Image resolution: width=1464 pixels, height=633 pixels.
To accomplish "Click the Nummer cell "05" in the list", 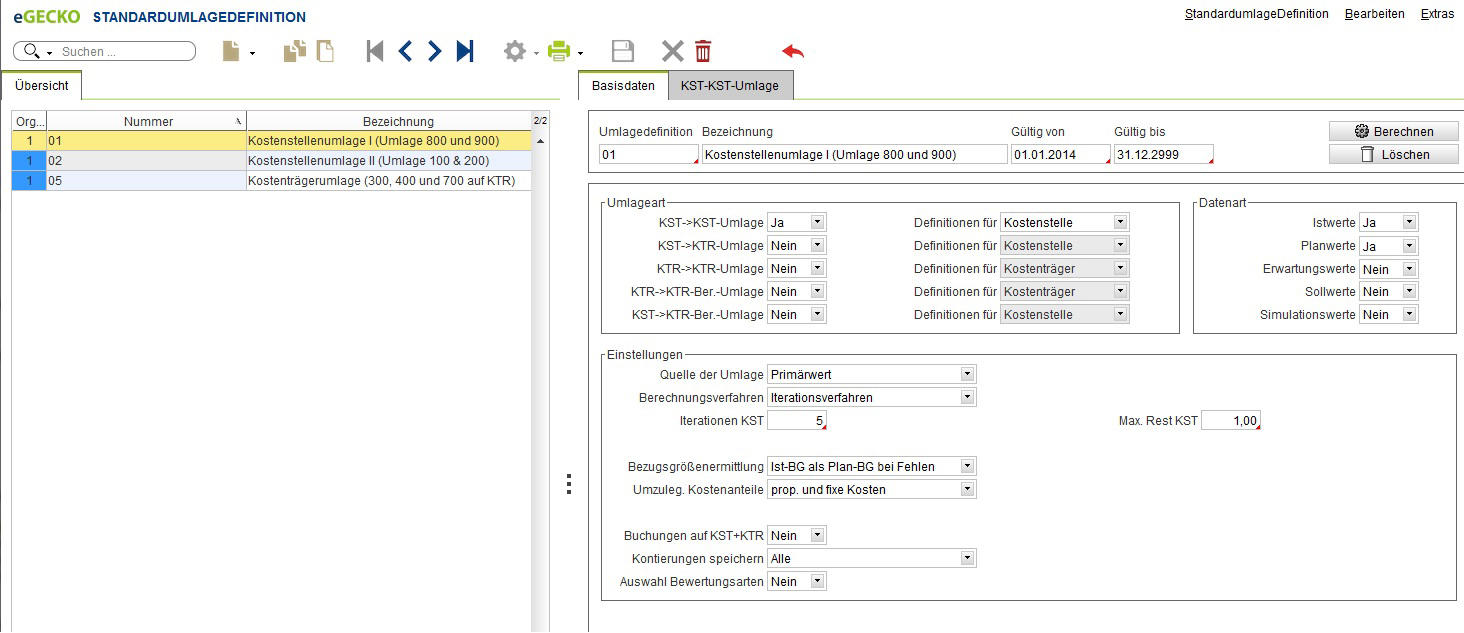I will 146,180.
